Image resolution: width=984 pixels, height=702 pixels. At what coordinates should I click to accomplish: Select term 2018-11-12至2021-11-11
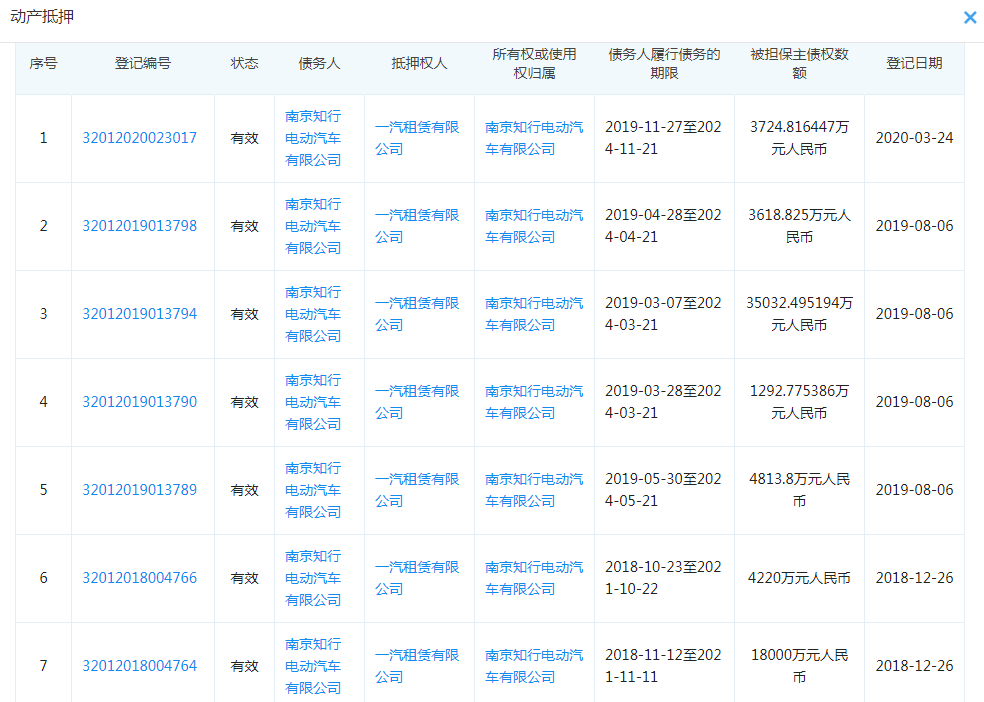pyautogui.click(x=663, y=666)
